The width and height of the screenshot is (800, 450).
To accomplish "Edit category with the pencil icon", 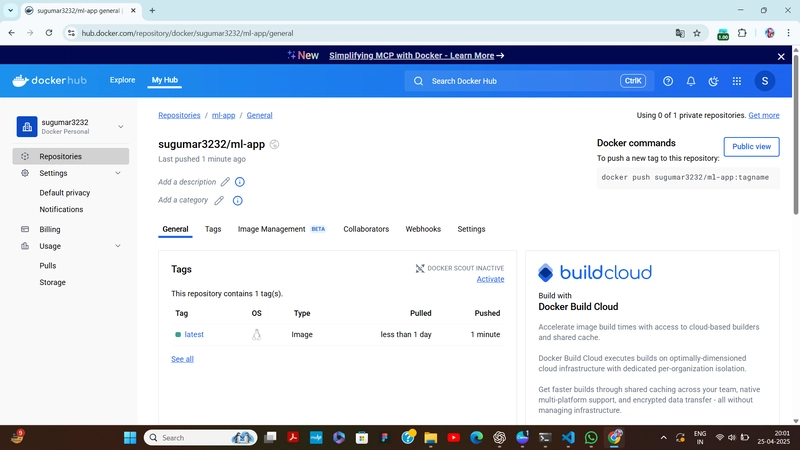I will pos(219,201).
